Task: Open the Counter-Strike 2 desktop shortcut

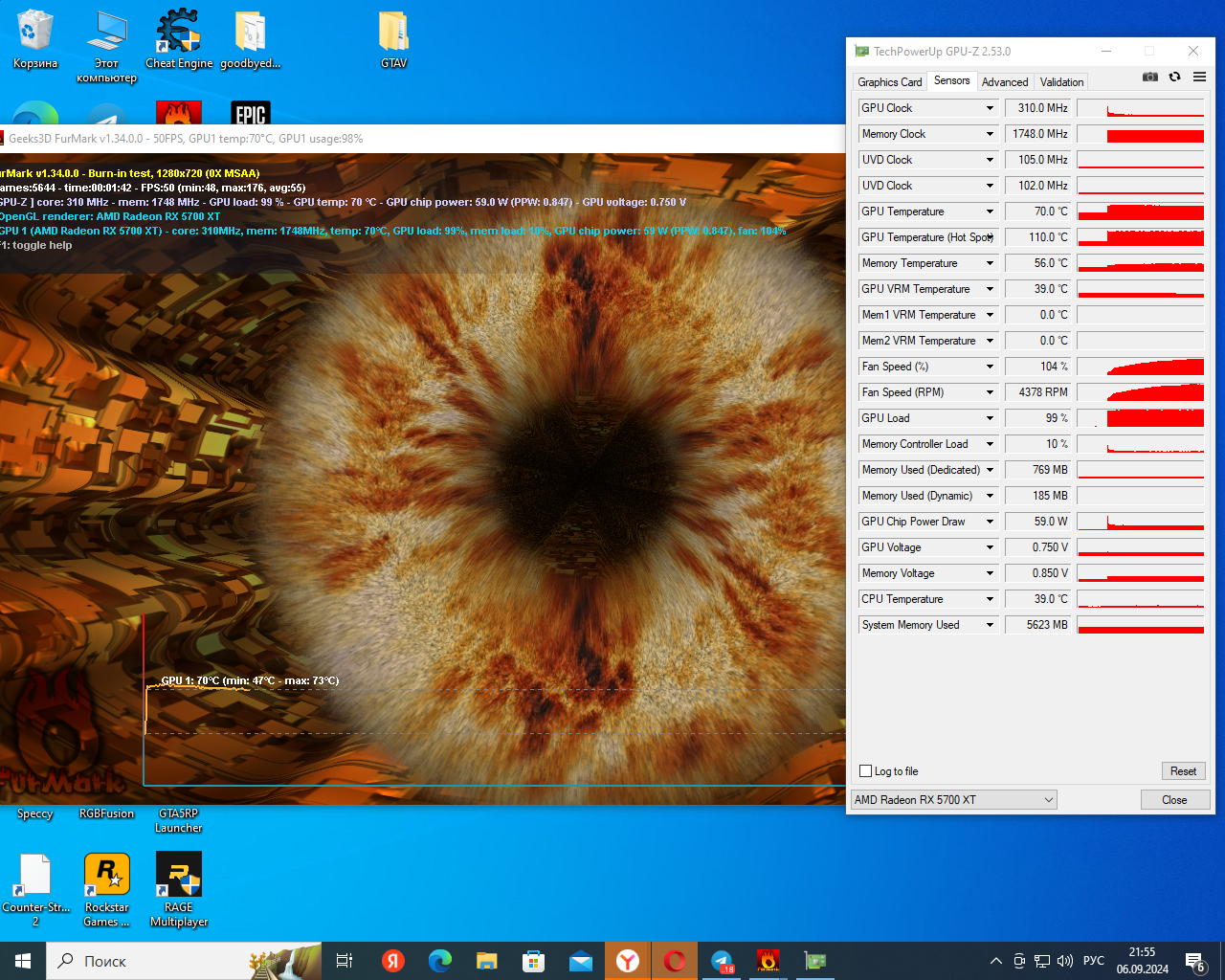Action: pos(35,890)
